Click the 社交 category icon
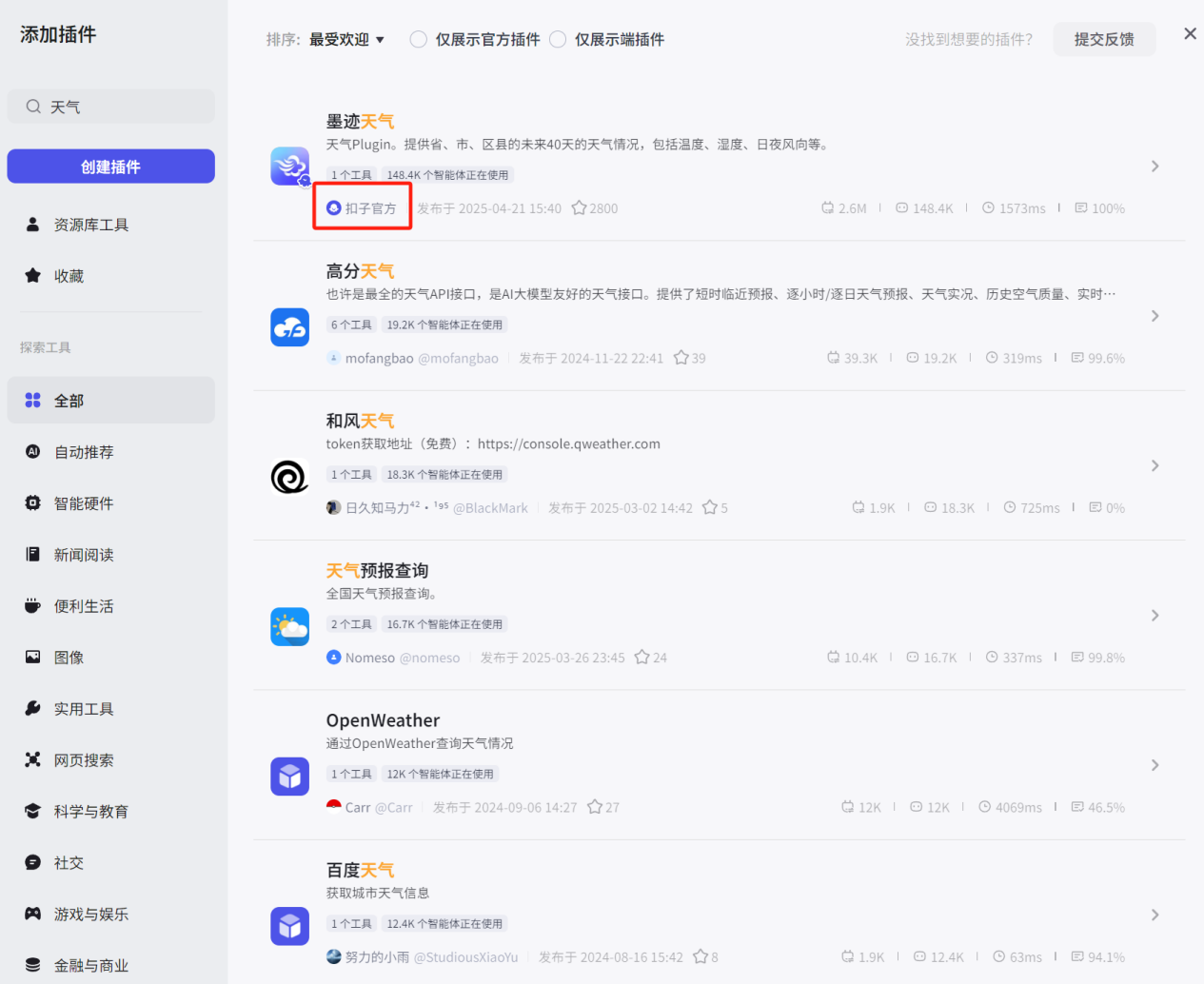 click(34, 862)
